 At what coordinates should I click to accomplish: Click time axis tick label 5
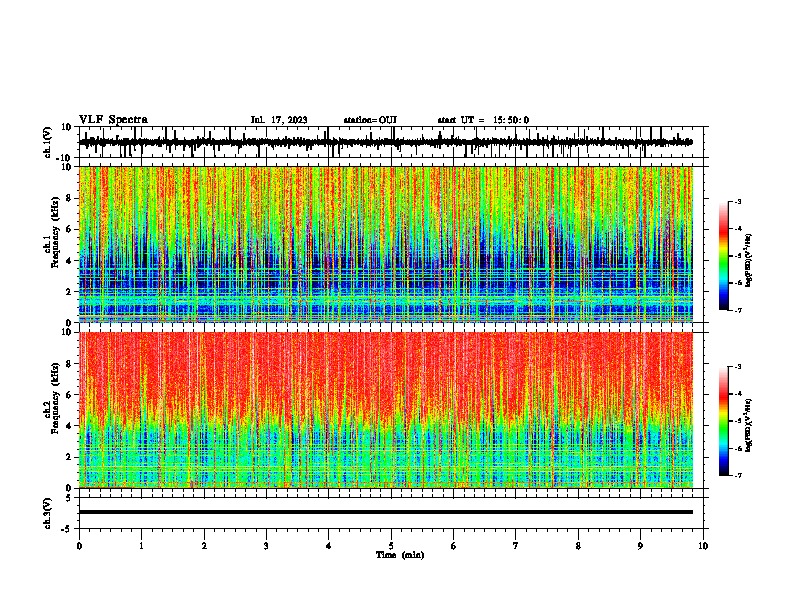(x=391, y=545)
